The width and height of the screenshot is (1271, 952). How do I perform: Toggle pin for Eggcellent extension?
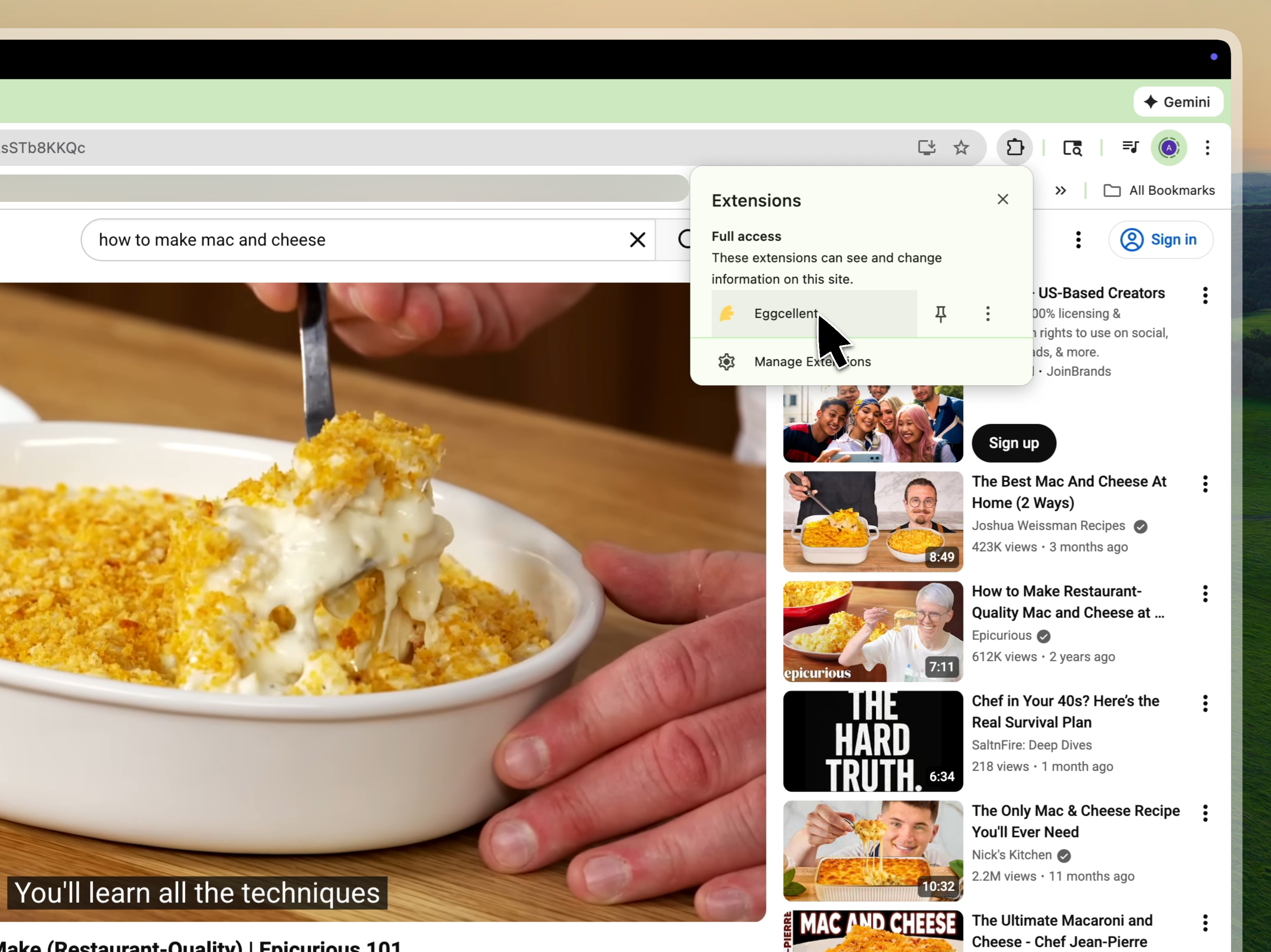[941, 314]
